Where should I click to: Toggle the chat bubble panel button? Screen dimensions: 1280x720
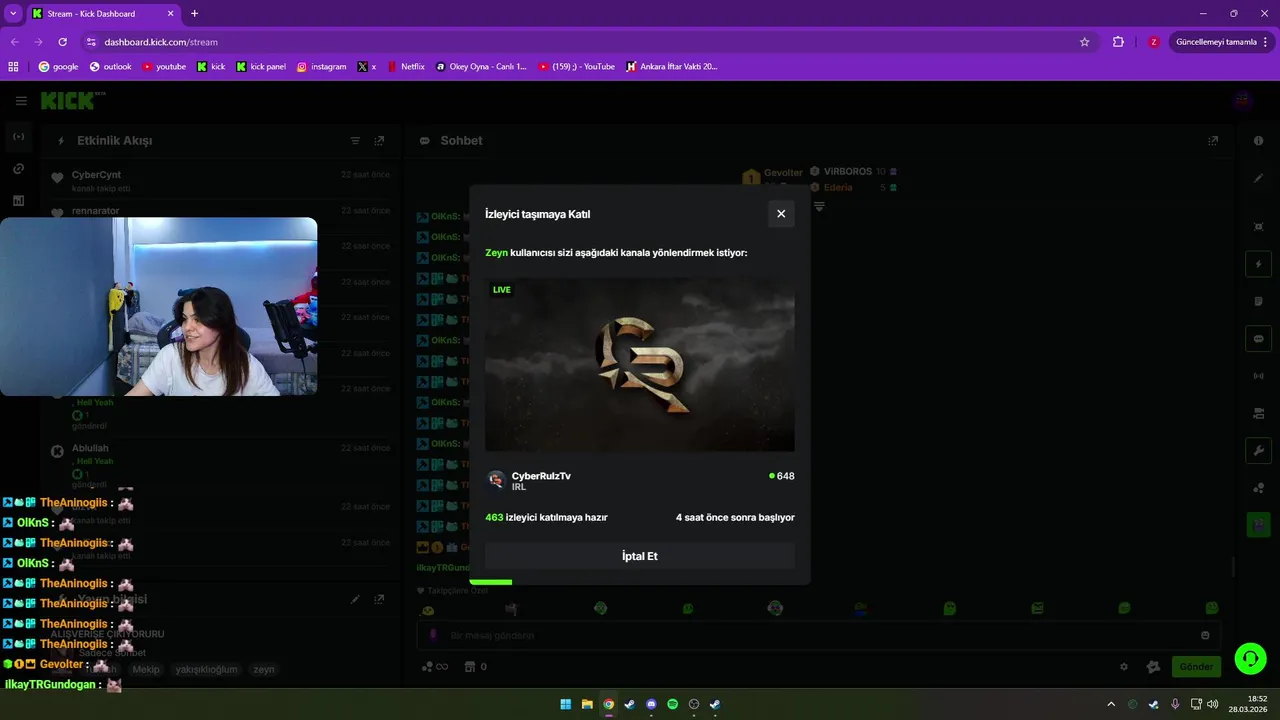tap(1258, 338)
